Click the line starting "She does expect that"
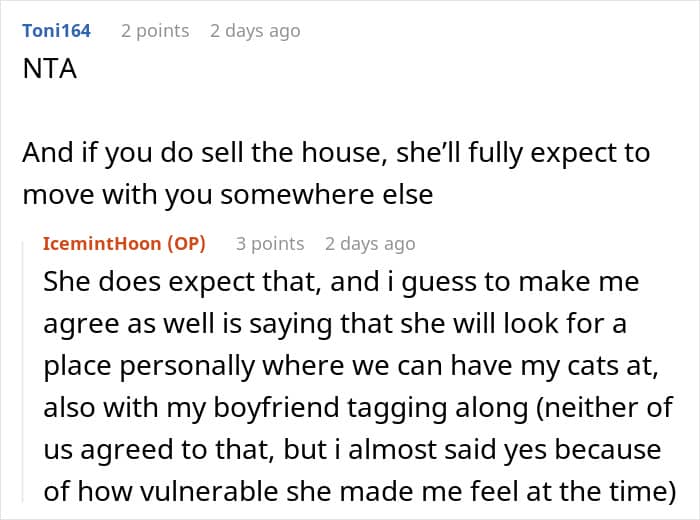 tap(340, 282)
